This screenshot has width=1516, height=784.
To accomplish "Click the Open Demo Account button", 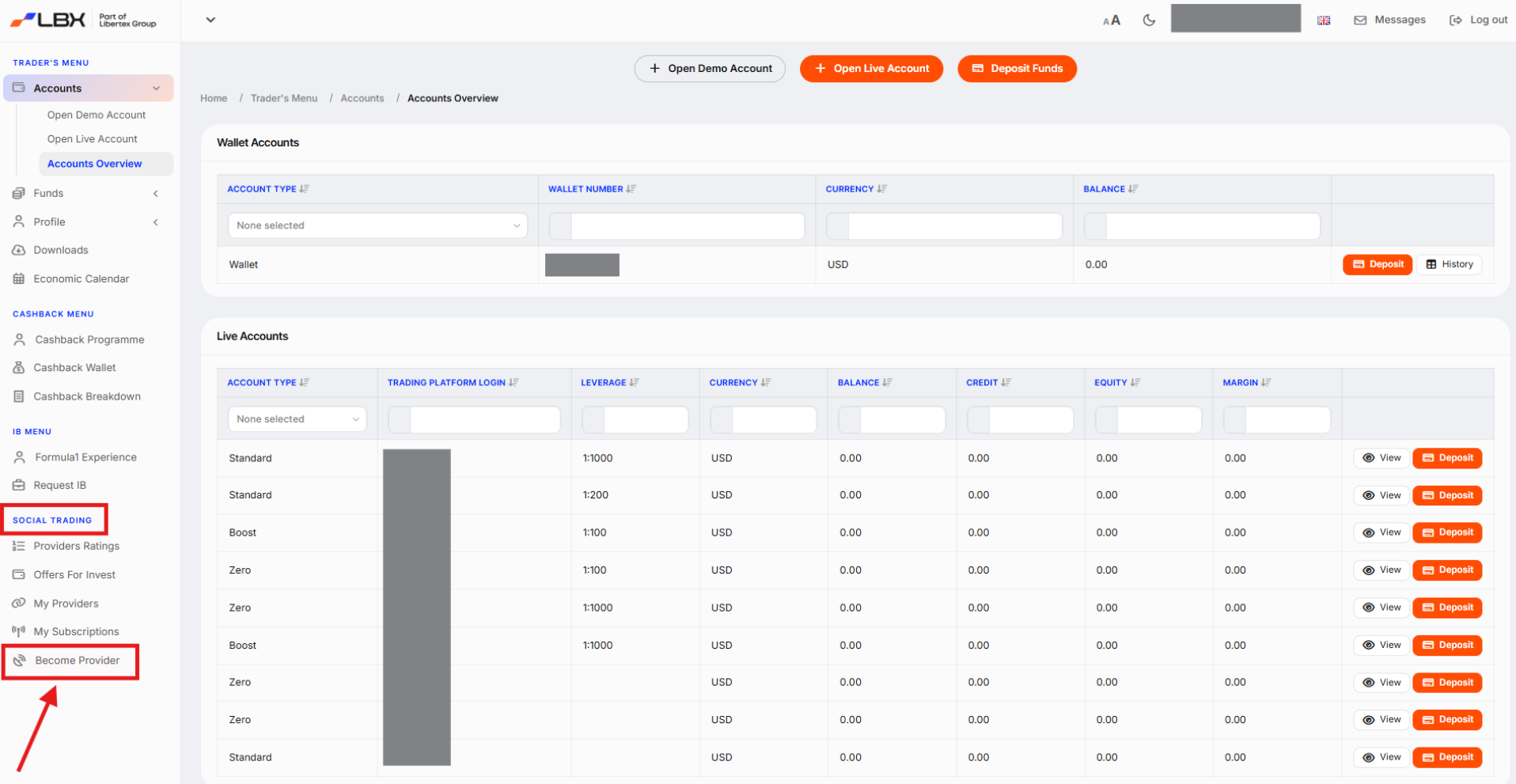I will [710, 69].
